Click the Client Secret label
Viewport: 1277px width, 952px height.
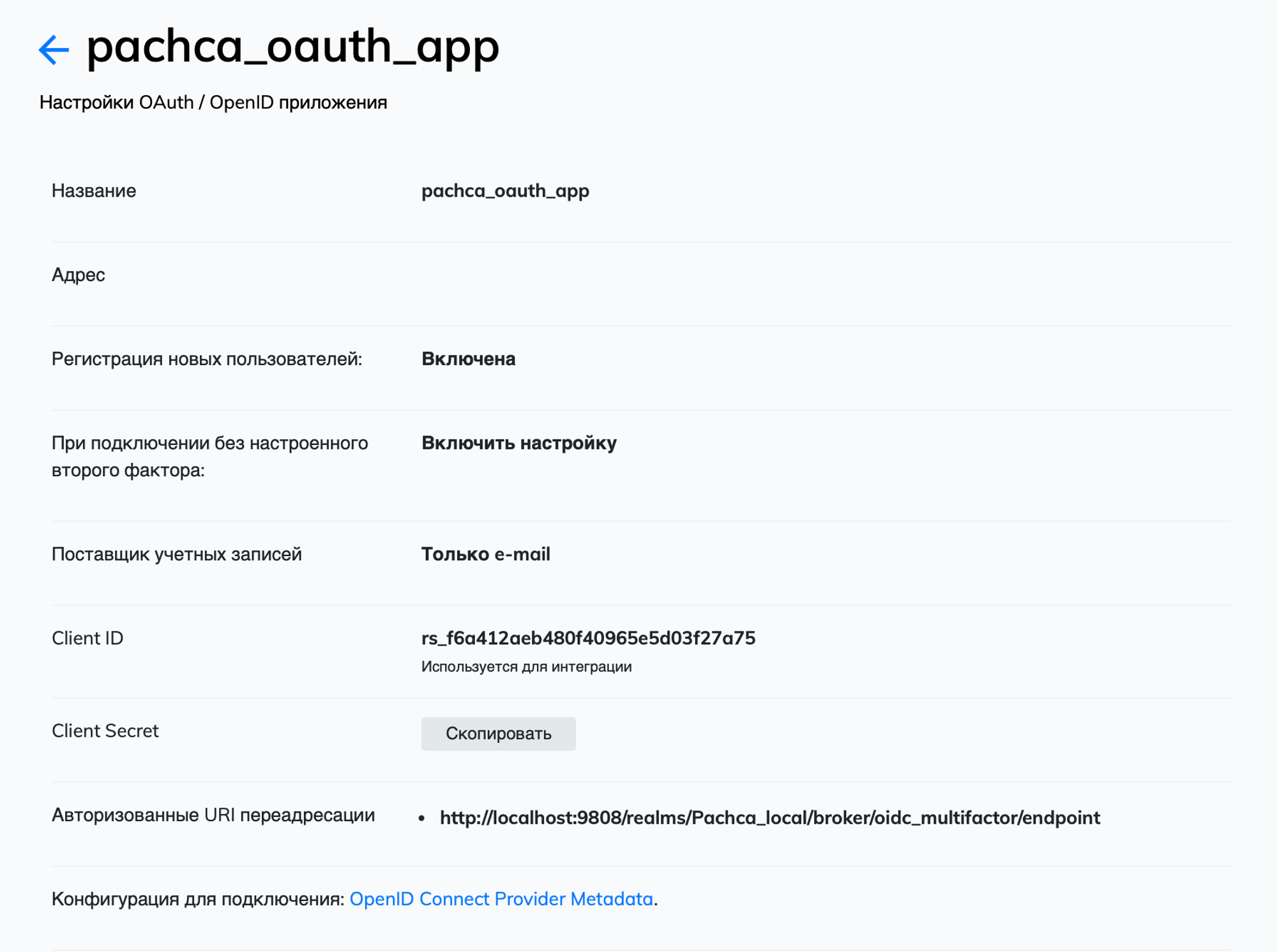[105, 731]
